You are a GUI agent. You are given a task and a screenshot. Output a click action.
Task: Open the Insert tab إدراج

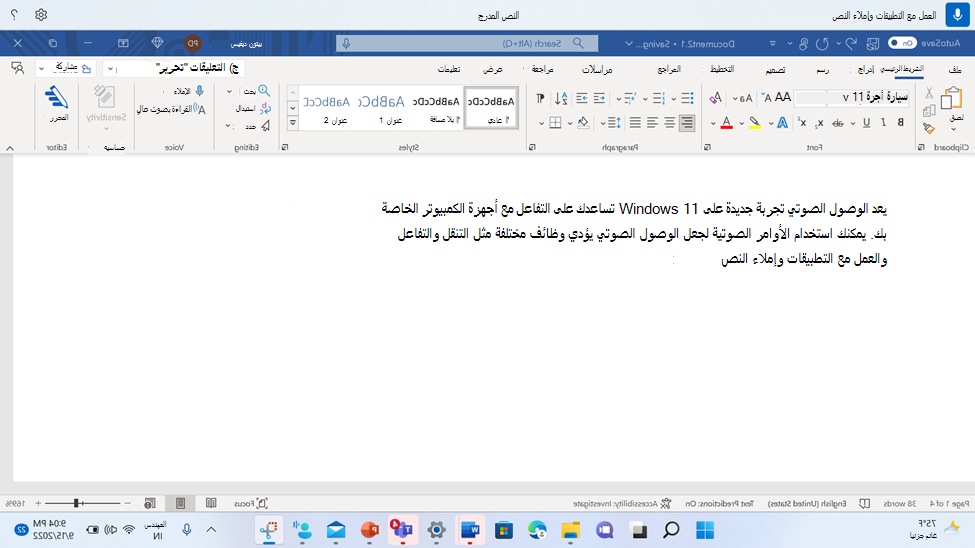click(866, 70)
